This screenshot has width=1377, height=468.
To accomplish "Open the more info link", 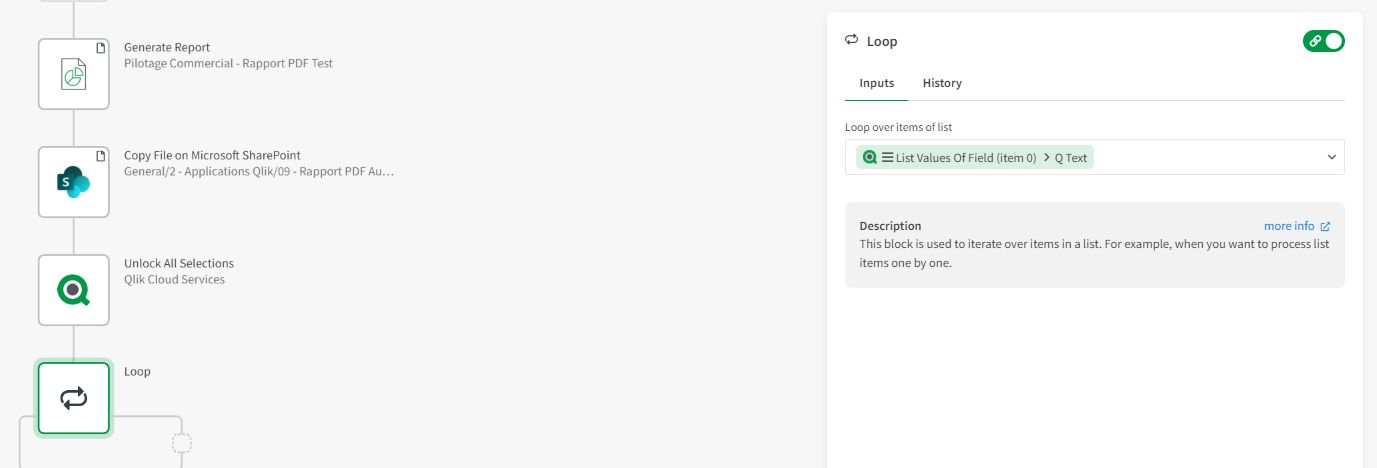I will 1289,226.
